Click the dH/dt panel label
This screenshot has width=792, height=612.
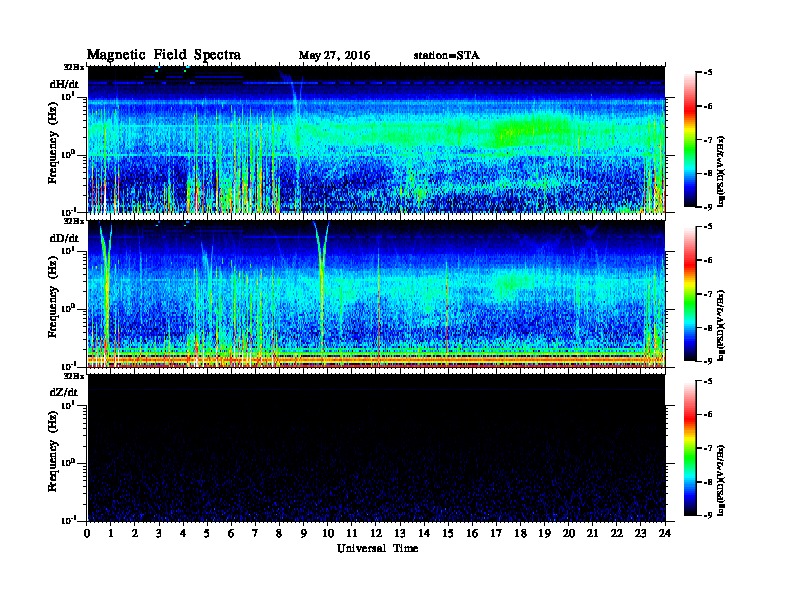tap(64, 84)
